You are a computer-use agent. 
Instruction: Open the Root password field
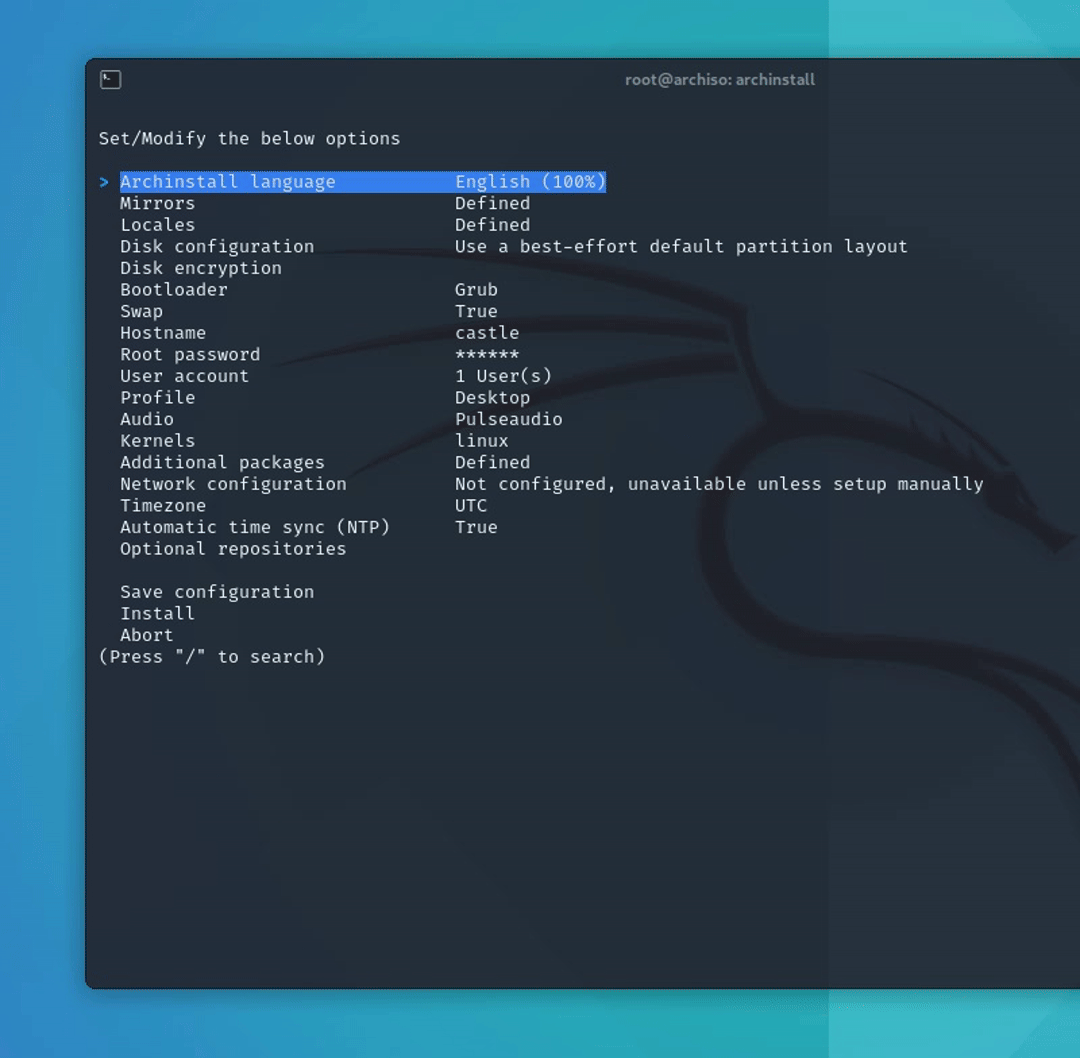click(x=190, y=354)
